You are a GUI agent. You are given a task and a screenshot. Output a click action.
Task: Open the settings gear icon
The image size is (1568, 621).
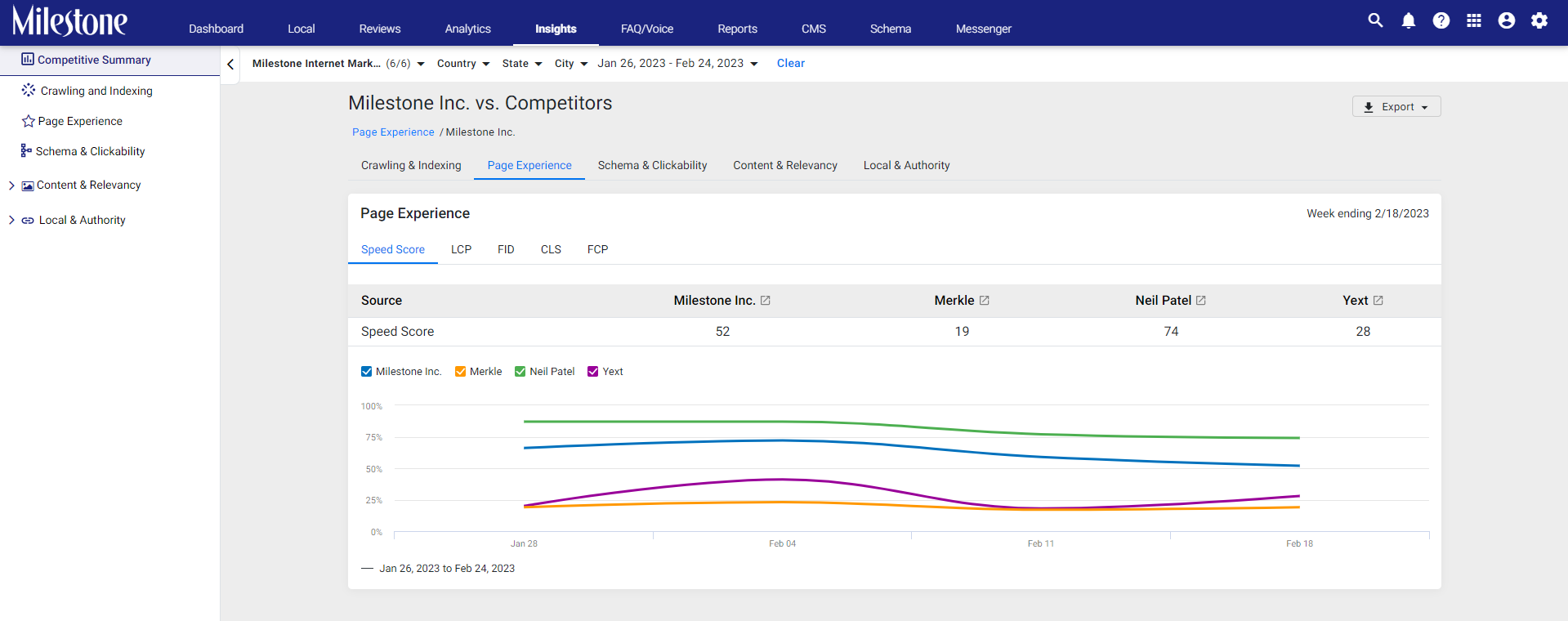pyautogui.click(x=1539, y=20)
